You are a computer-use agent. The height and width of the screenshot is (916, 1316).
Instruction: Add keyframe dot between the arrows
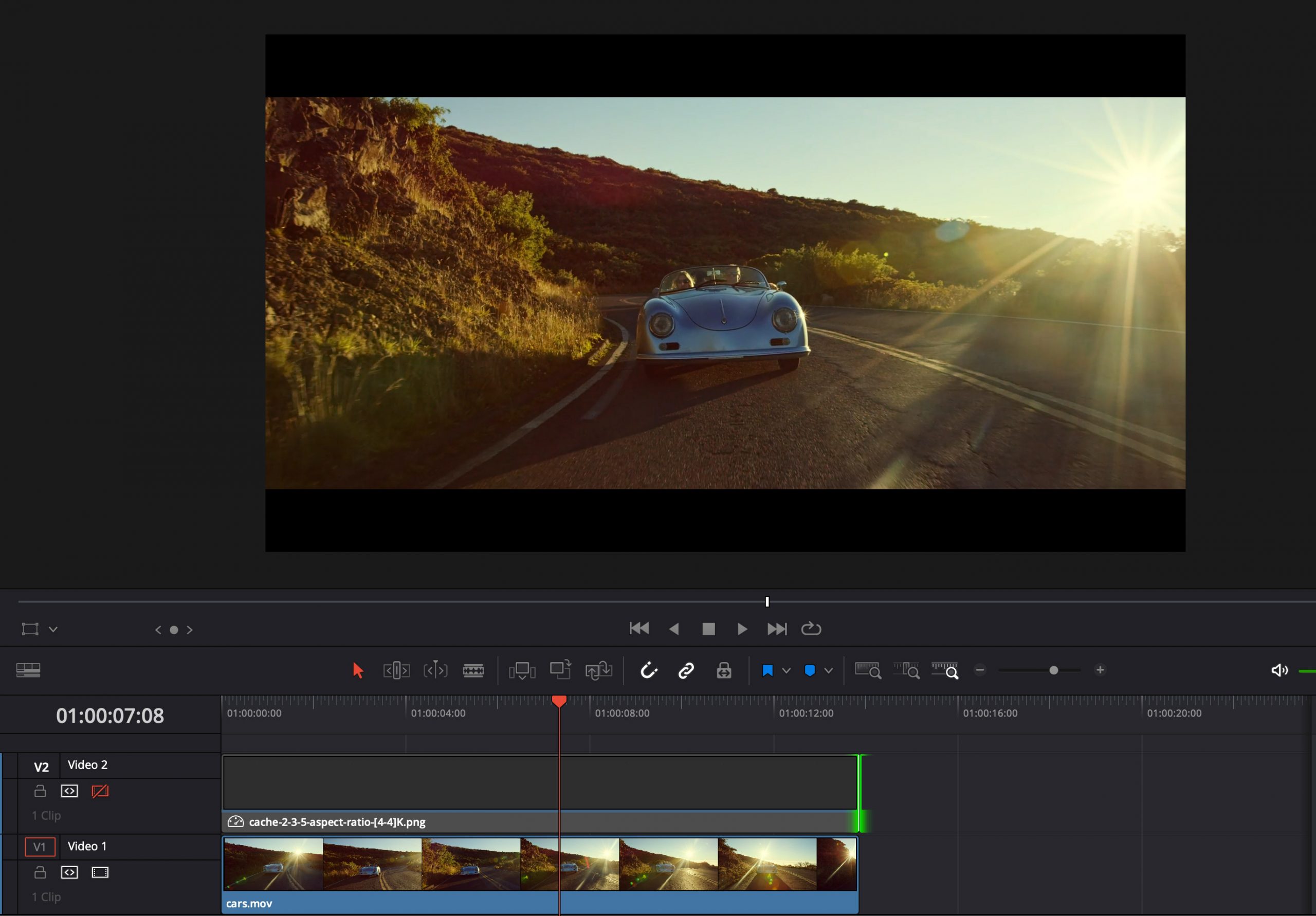point(174,630)
